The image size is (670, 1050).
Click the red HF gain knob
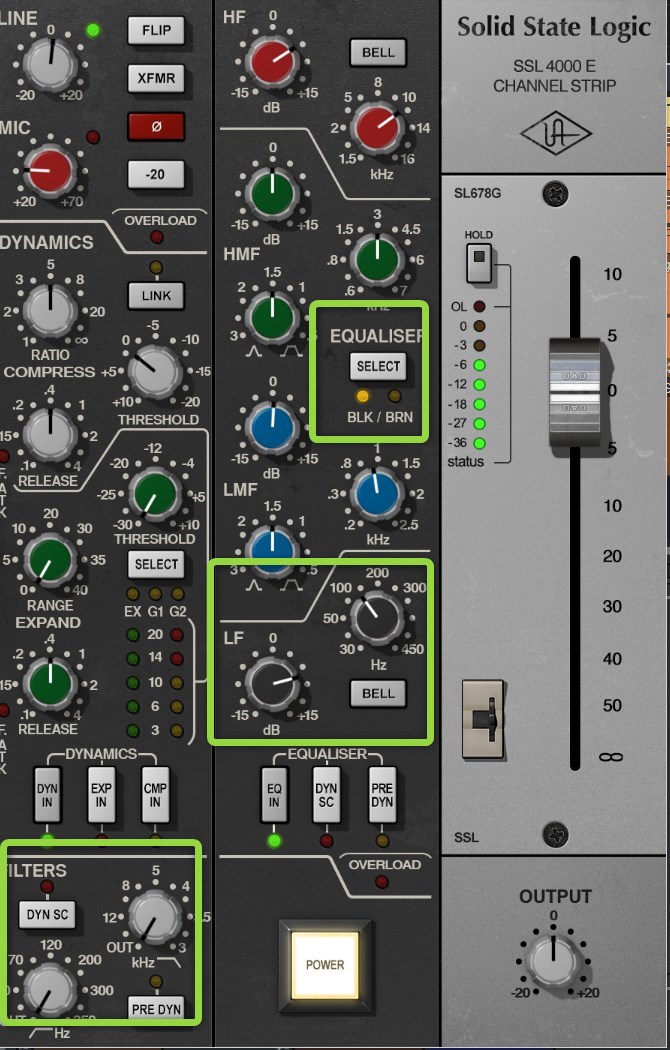(272, 62)
